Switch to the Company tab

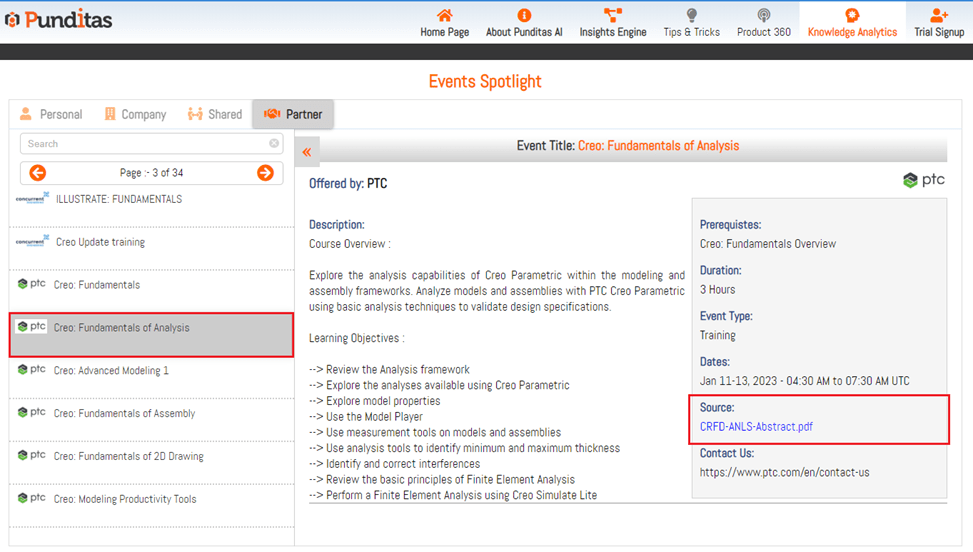click(x=135, y=114)
